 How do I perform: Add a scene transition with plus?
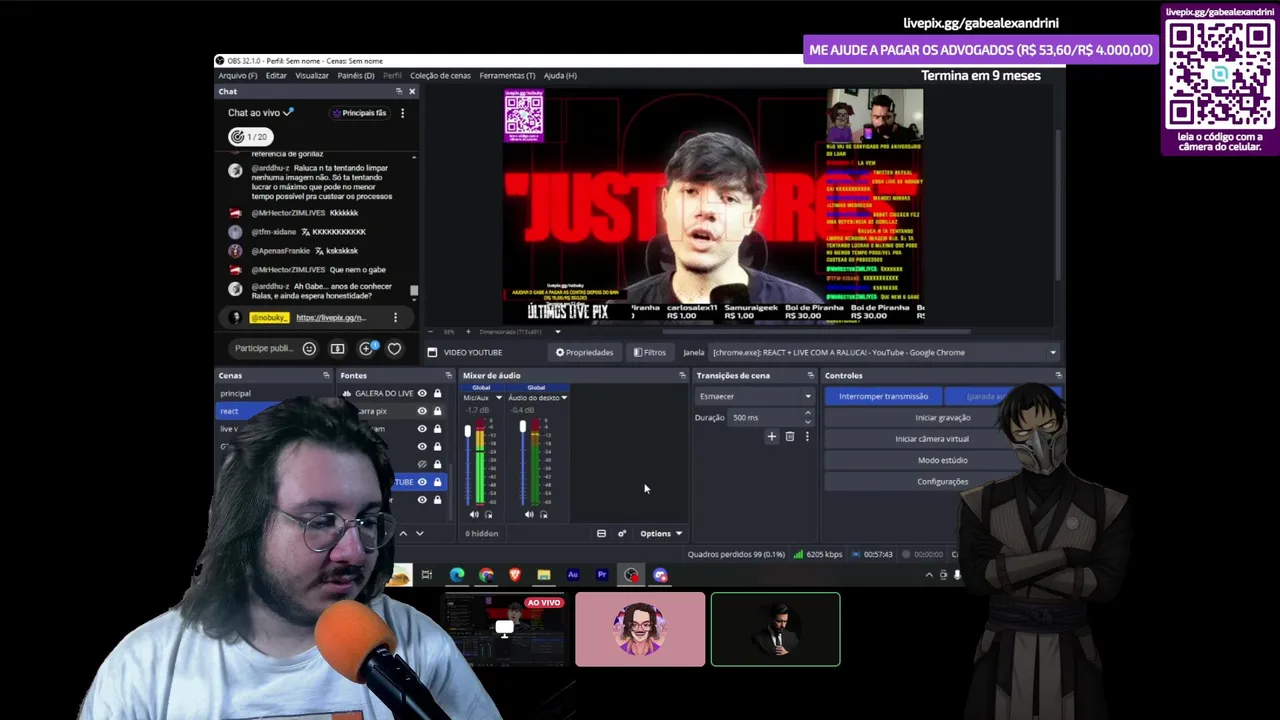click(x=771, y=436)
